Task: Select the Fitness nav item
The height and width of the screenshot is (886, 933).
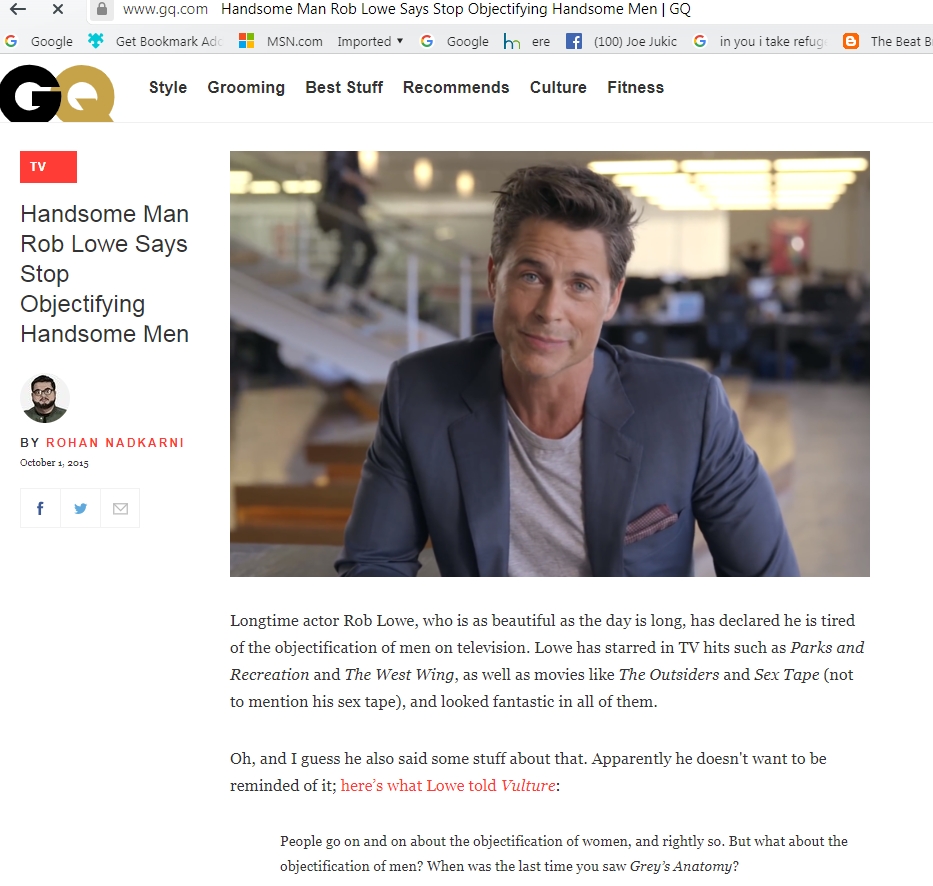Action: (635, 88)
